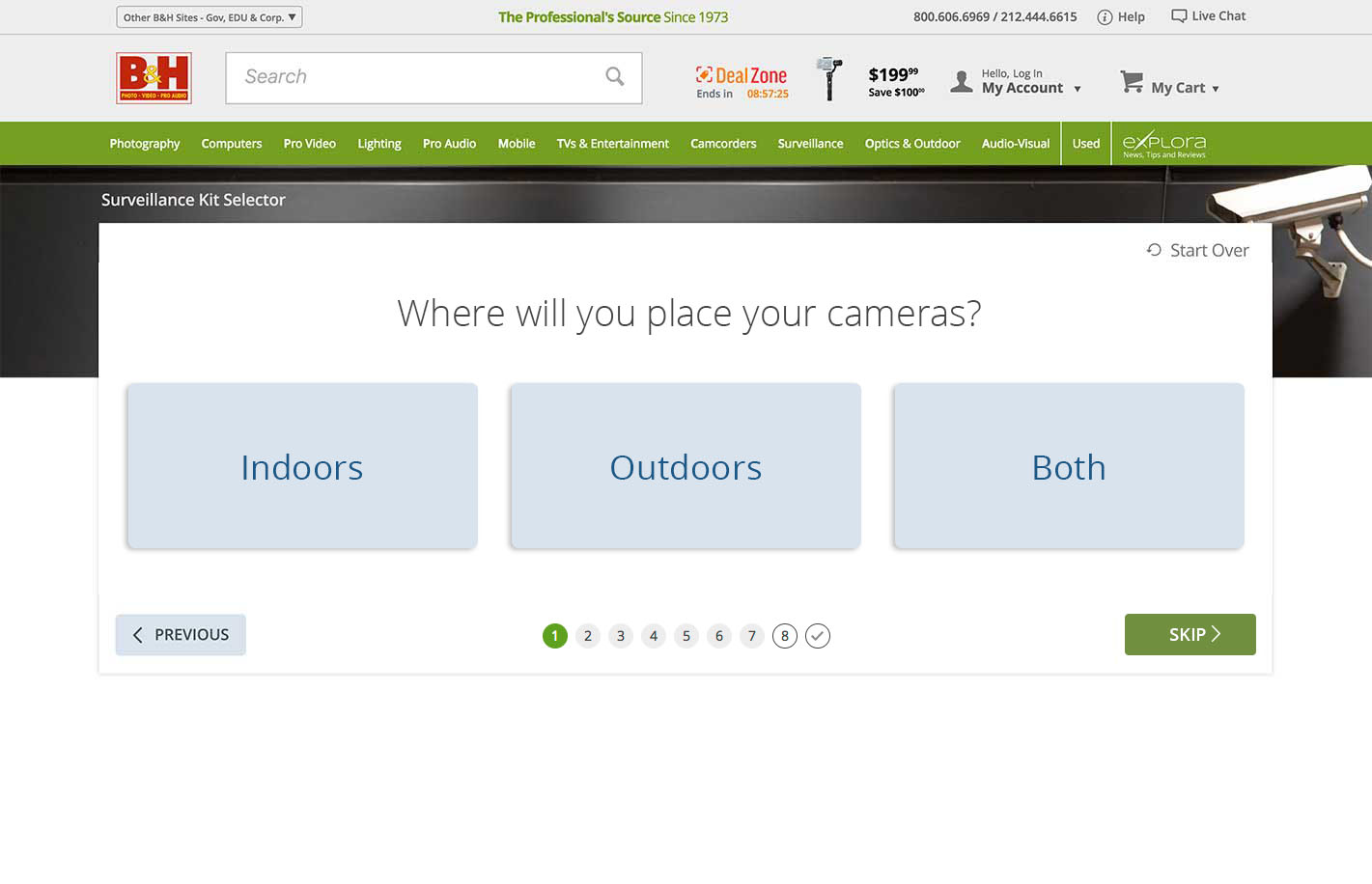This screenshot has width=1372, height=884.
Task: Choose the Indoors option
Action: pos(302,466)
